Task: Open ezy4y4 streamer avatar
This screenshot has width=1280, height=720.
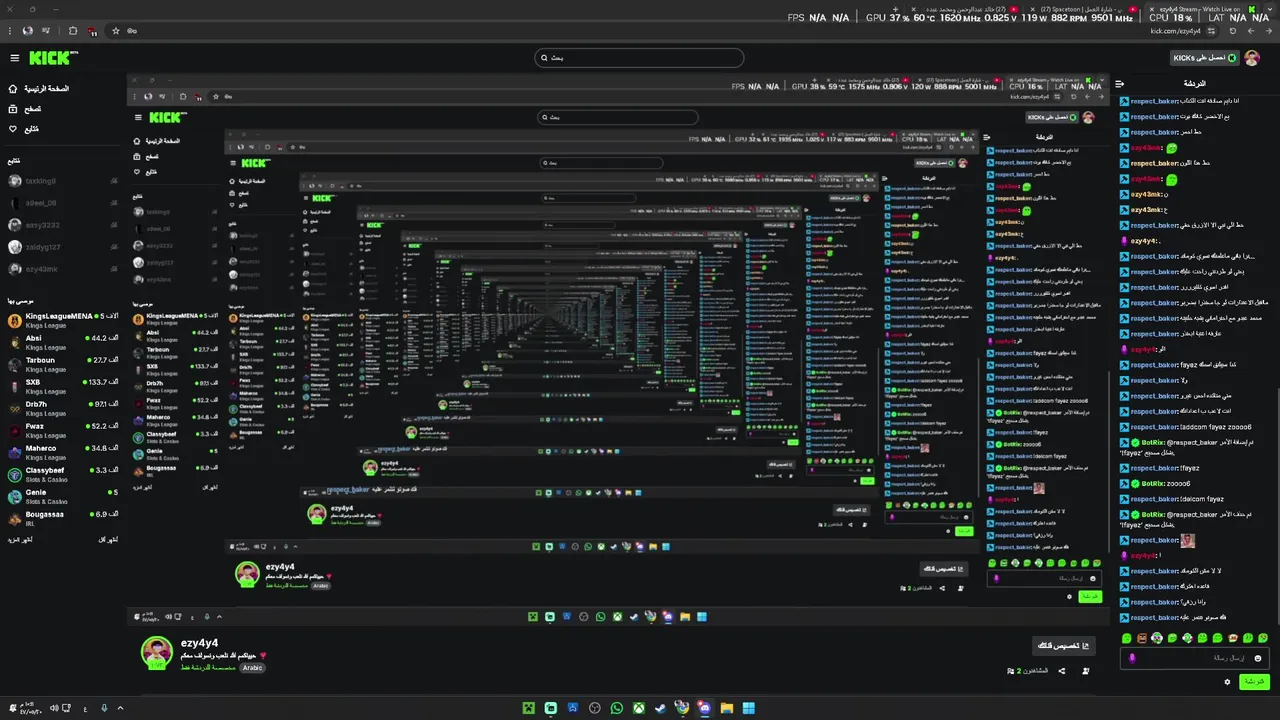Action: pos(157,651)
